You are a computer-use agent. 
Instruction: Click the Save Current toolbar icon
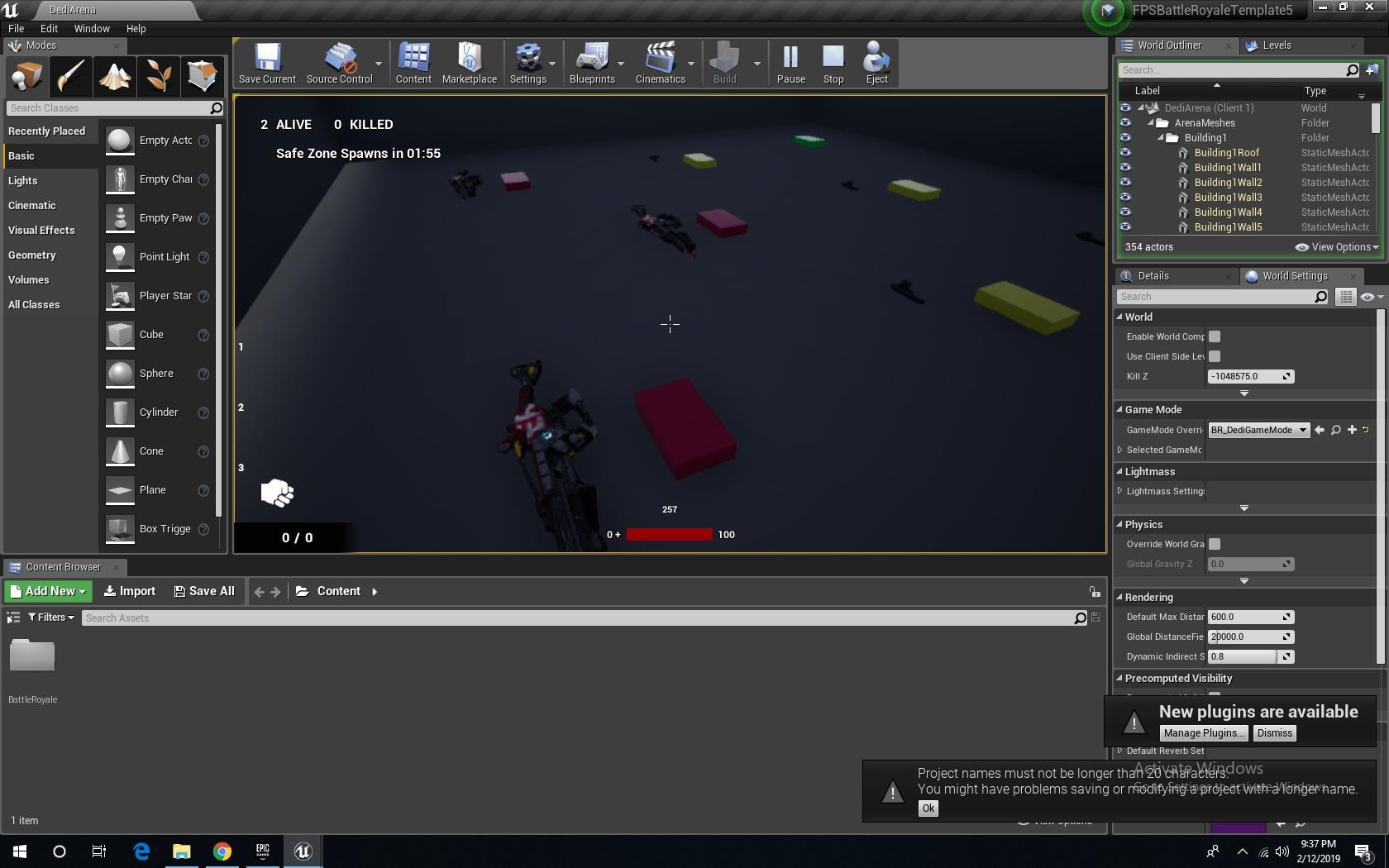point(267,63)
